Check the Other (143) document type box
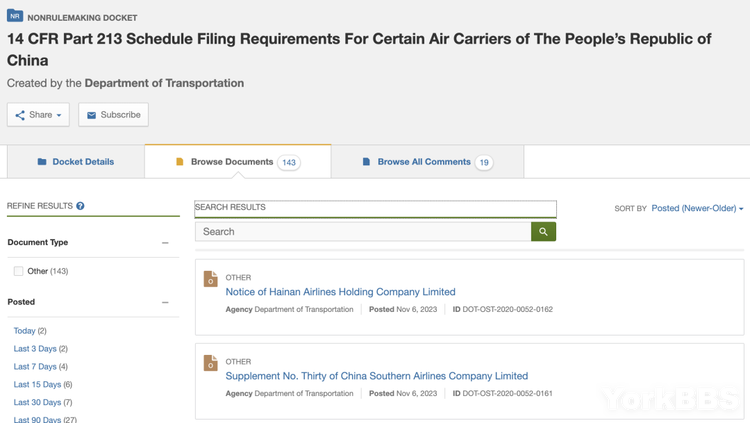This screenshot has height=423, width=750. click(x=19, y=271)
